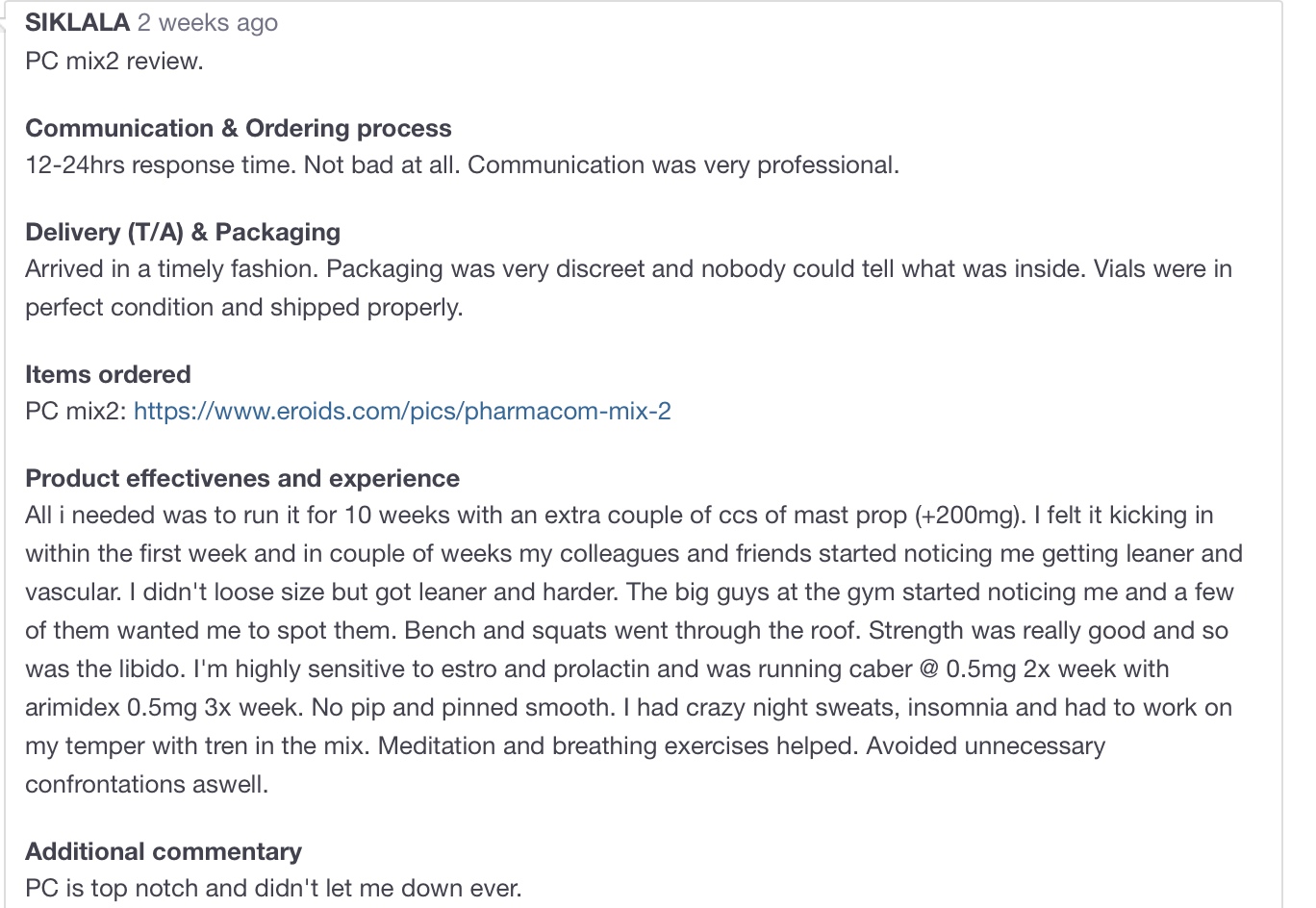1316x908 pixels.
Task: Click the "confrontations aswell." line
Action: (147, 784)
